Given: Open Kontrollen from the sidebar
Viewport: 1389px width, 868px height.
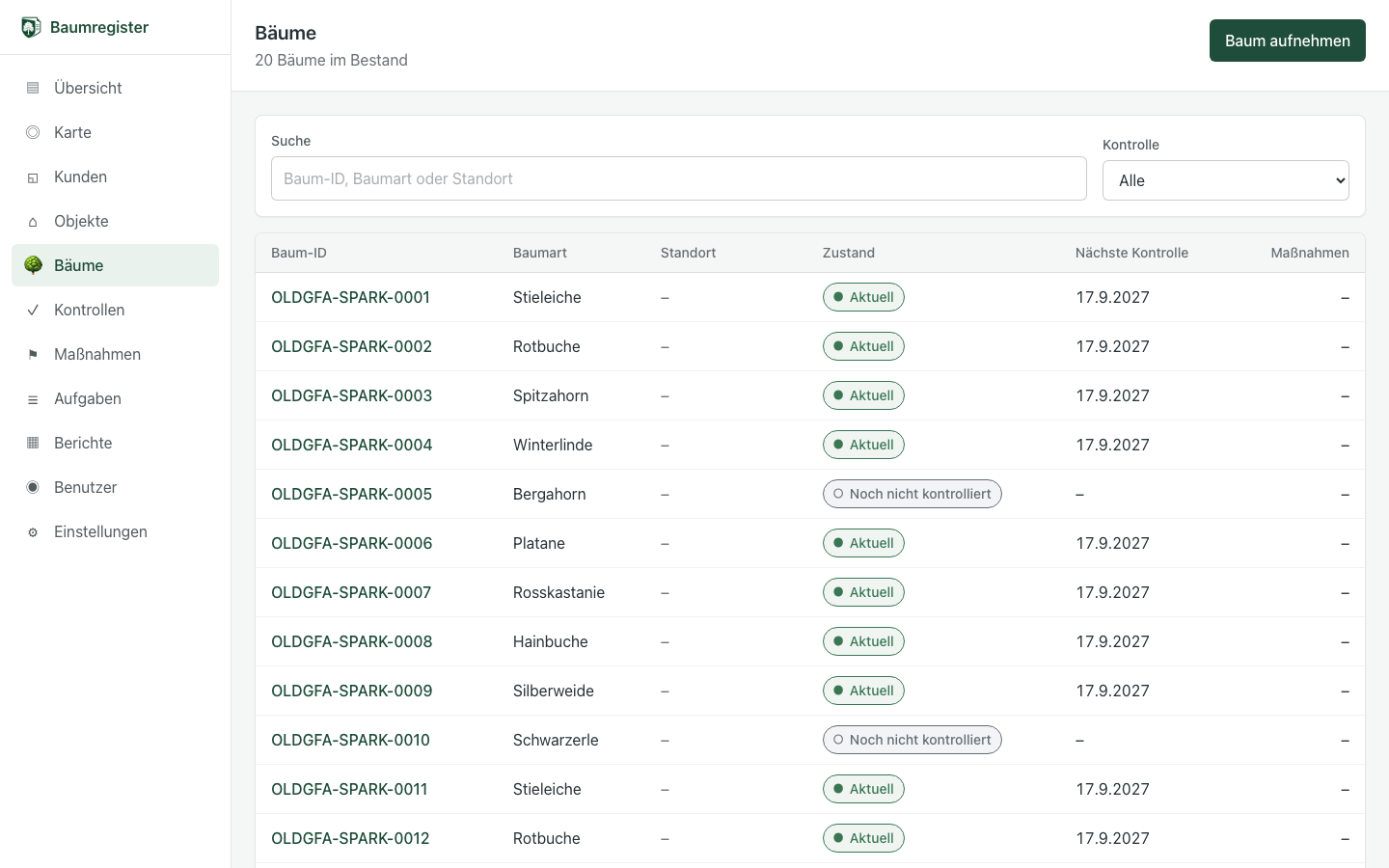Looking at the screenshot, I should (x=116, y=310).
